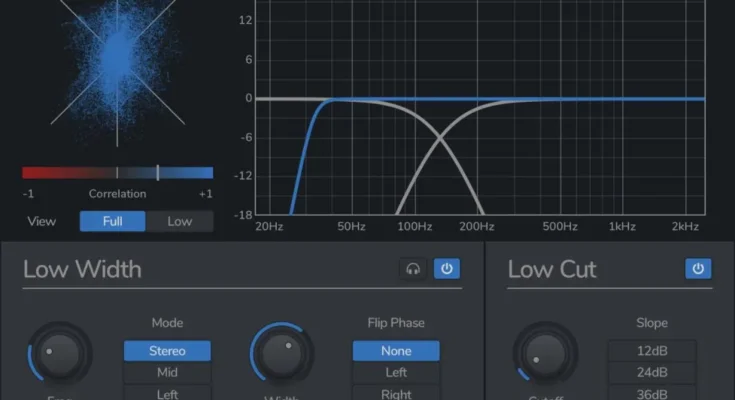This screenshot has width=735, height=400.
Task: Click the headphones solo icon in Low Width
Action: coord(412,269)
